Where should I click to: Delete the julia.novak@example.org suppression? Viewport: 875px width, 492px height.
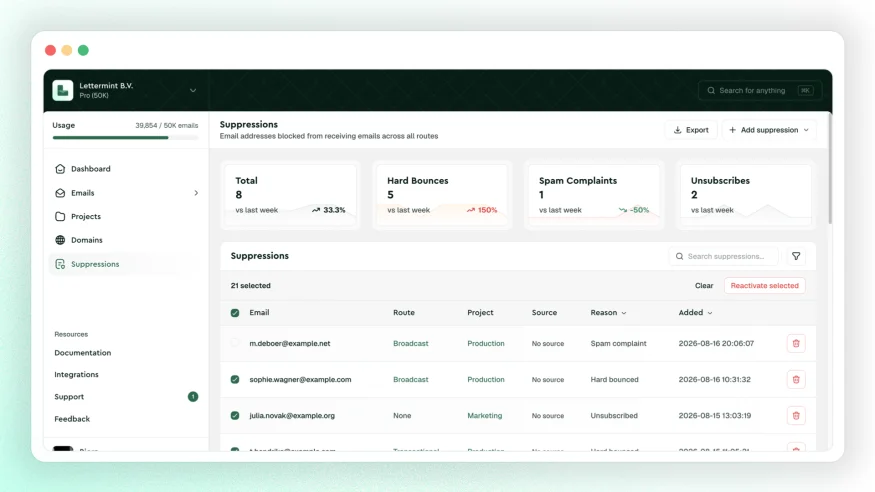(796, 416)
